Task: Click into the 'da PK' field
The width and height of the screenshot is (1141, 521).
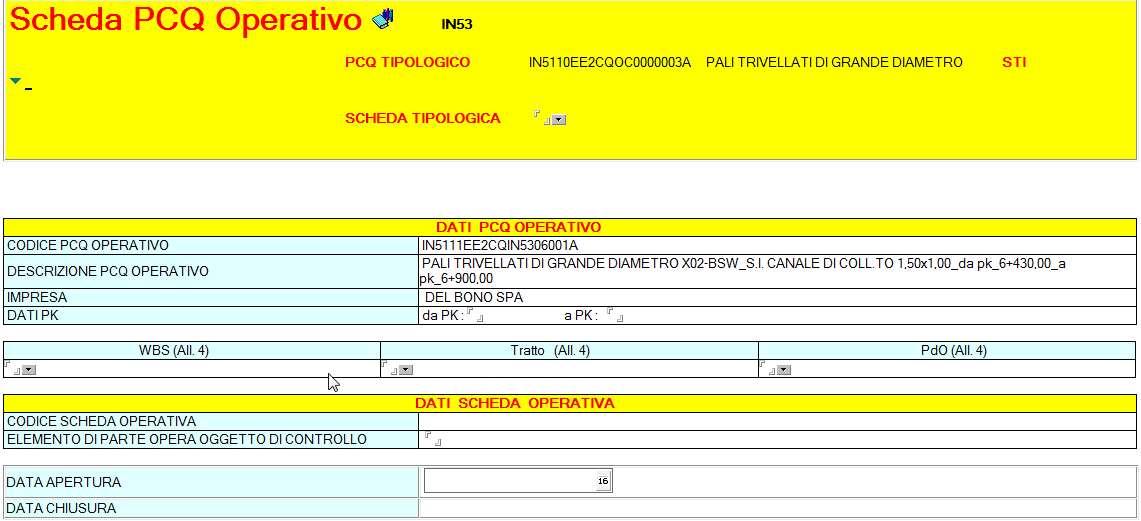Action: pos(475,316)
